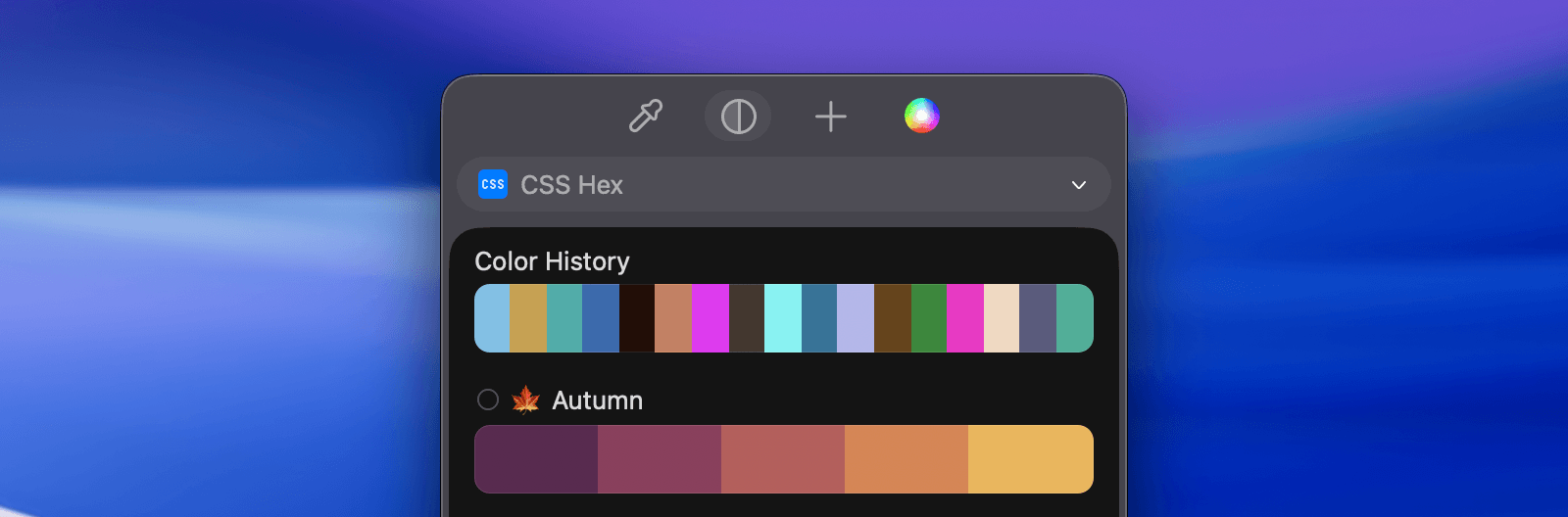
Task: Pick lavender swatch in Color History
Action: pos(856,318)
